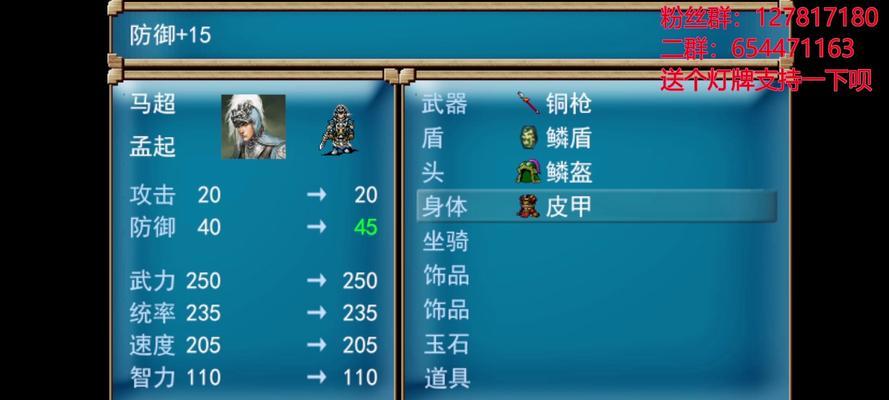Open the second 饰品 accessory slot
Viewport: 889px width, 400px height.
tap(596, 309)
